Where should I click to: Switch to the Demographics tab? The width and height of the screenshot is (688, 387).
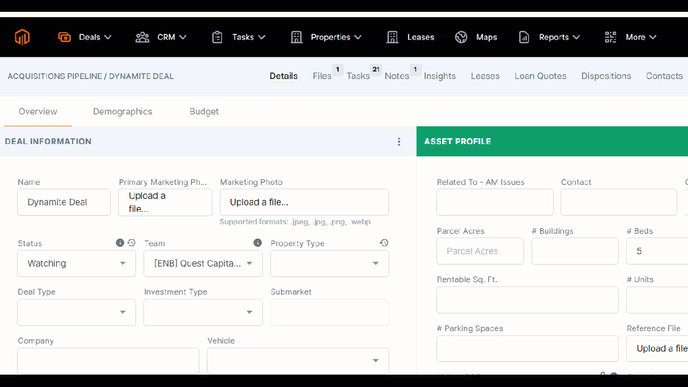click(122, 111)
